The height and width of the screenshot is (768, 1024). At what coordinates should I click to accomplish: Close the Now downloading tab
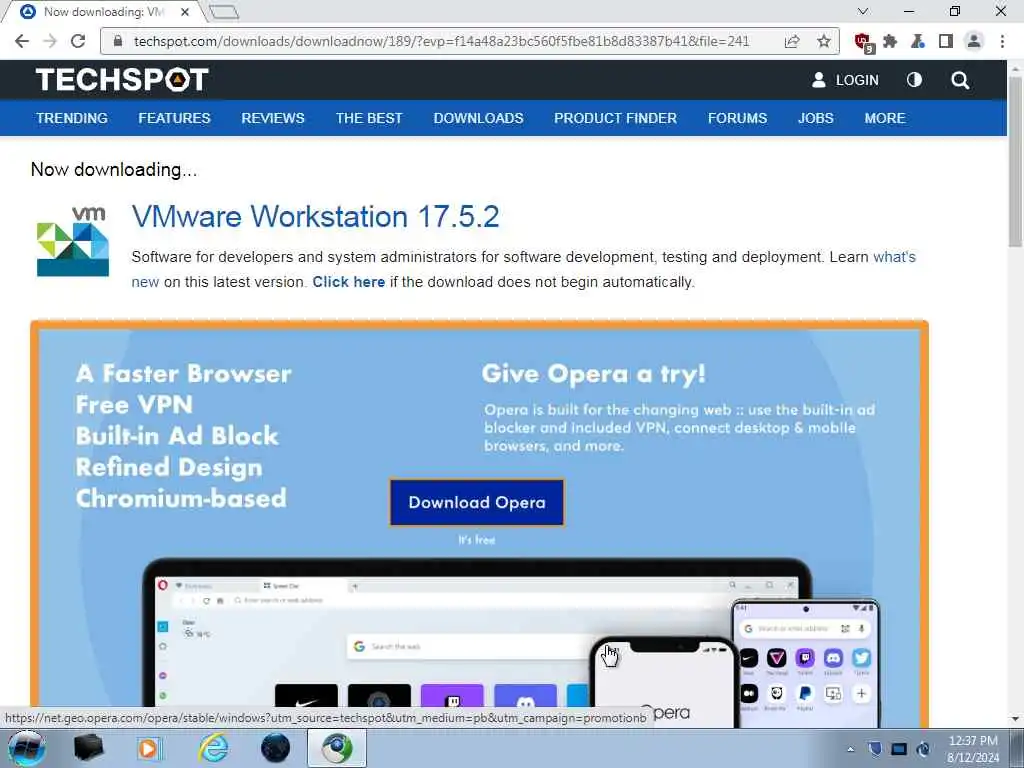pyautogui.click(x=185, y=12)
